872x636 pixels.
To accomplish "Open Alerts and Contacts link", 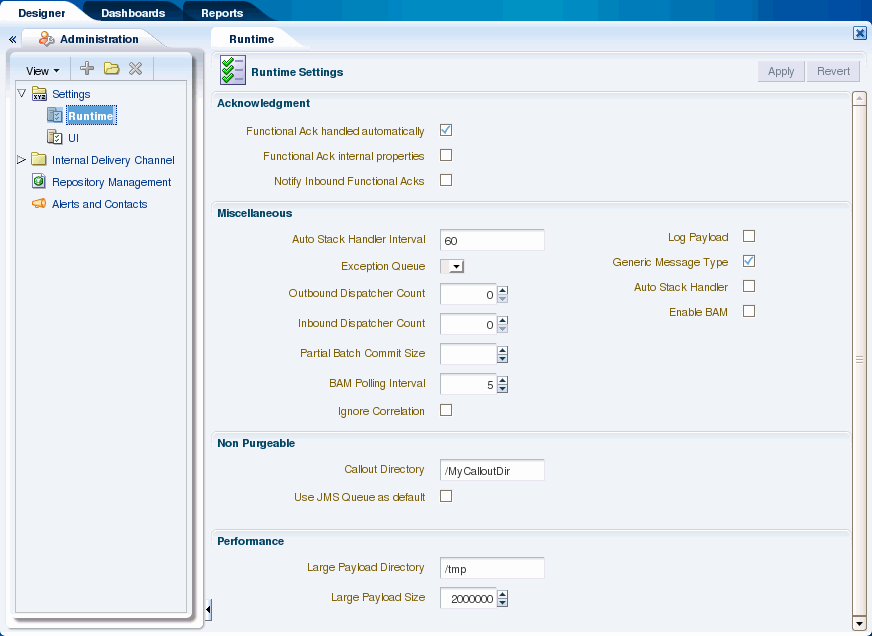I will (x=100, y=204).
